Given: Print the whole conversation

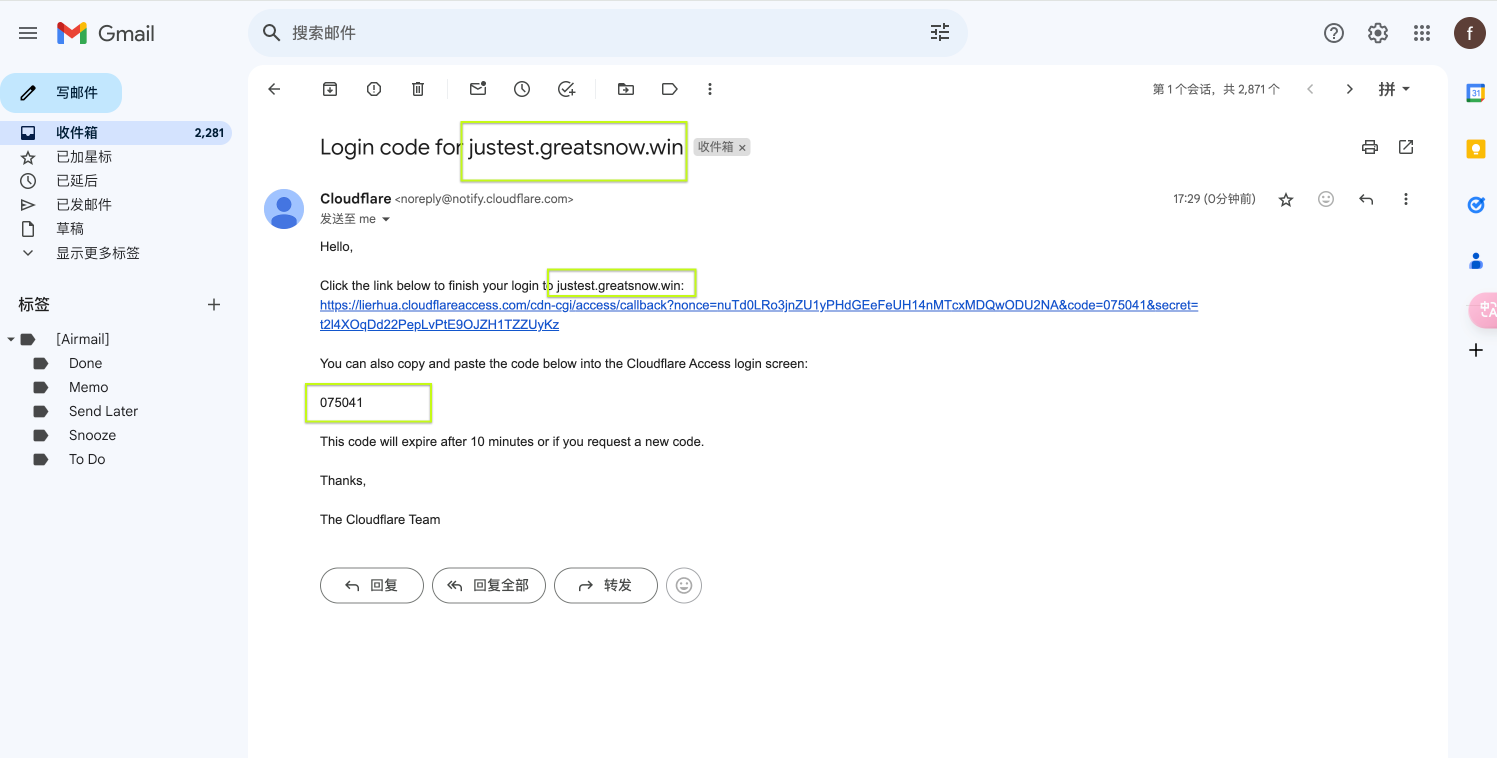Looking at the screenshot, I should 1370,147.
